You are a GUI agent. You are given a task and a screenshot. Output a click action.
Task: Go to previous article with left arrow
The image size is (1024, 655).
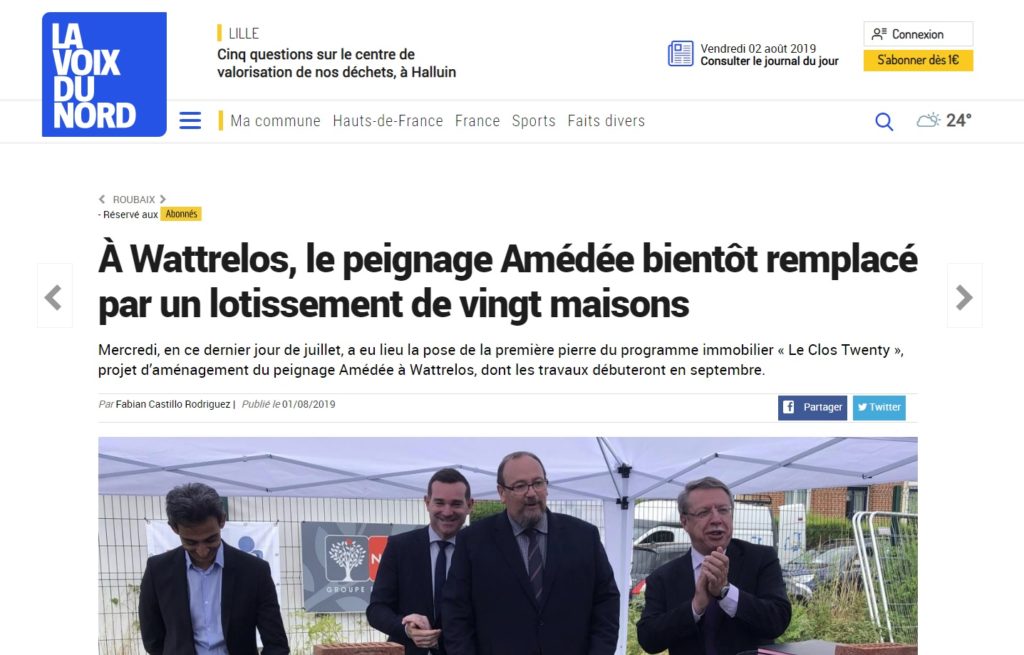pyautogui.click(x=54, y=296)
